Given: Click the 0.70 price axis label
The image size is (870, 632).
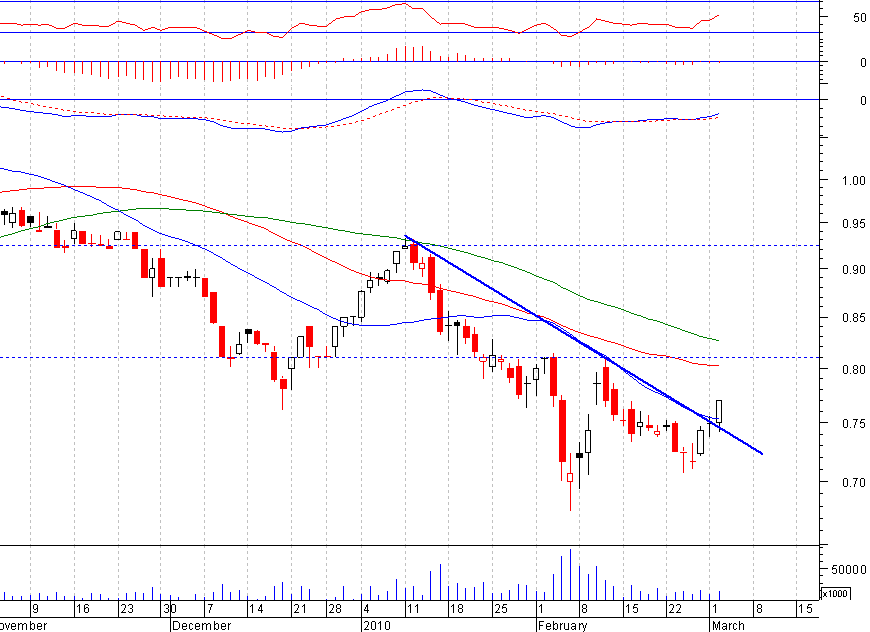Looking at the screenshot, I should click(853, 483).
